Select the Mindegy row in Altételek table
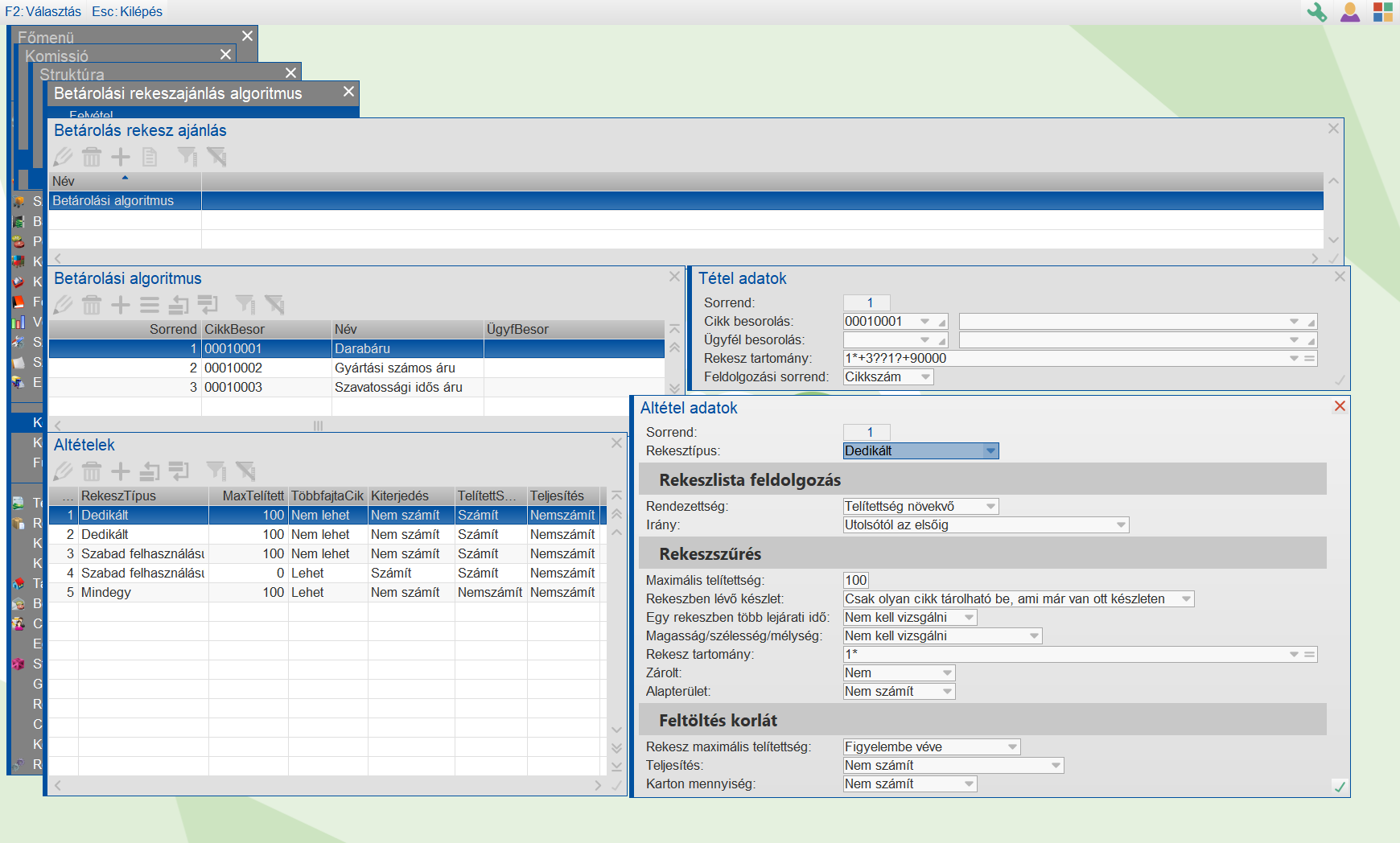This screenshot has width=1400, height=843. pos(106,593)
